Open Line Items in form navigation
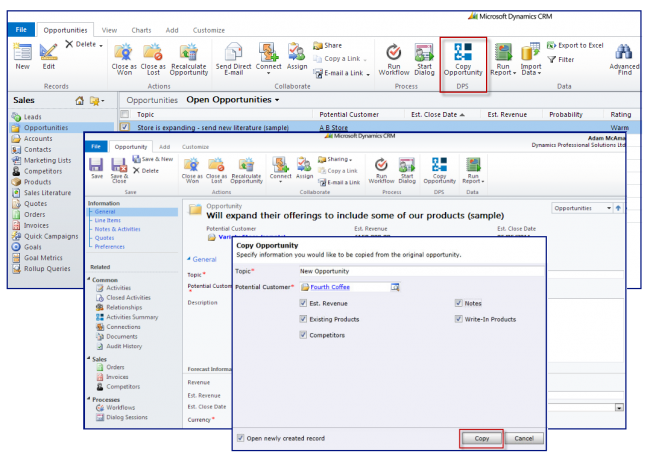The height and width of the screenshot is (459, 650). coord(107,220)
